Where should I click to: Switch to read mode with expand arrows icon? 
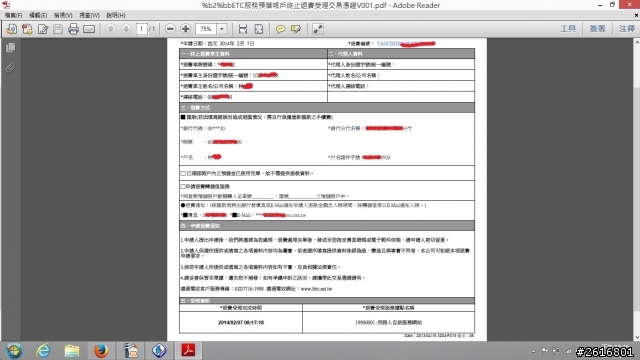click(318, 29)
